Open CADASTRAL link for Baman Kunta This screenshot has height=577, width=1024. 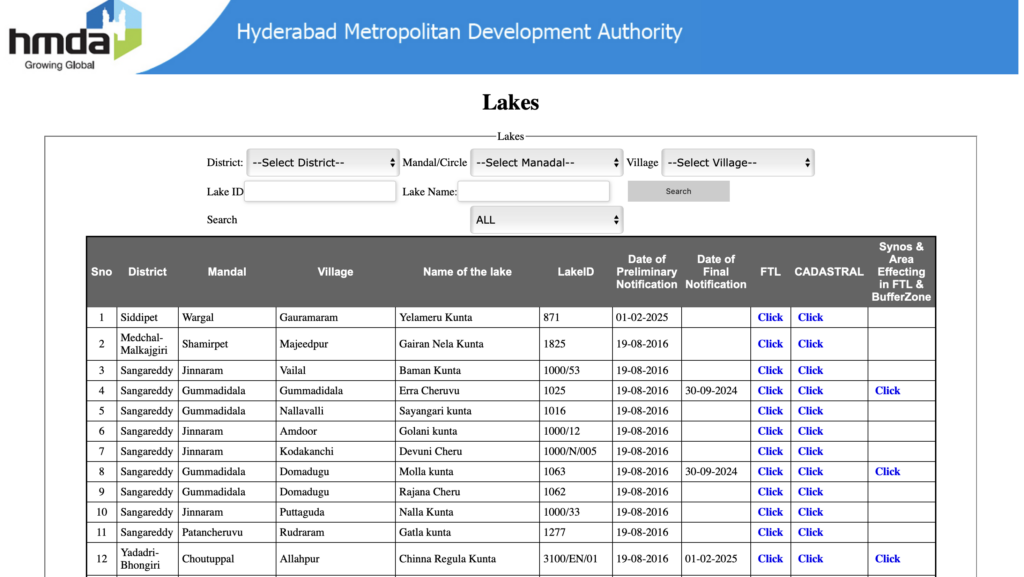coord(810,370)
